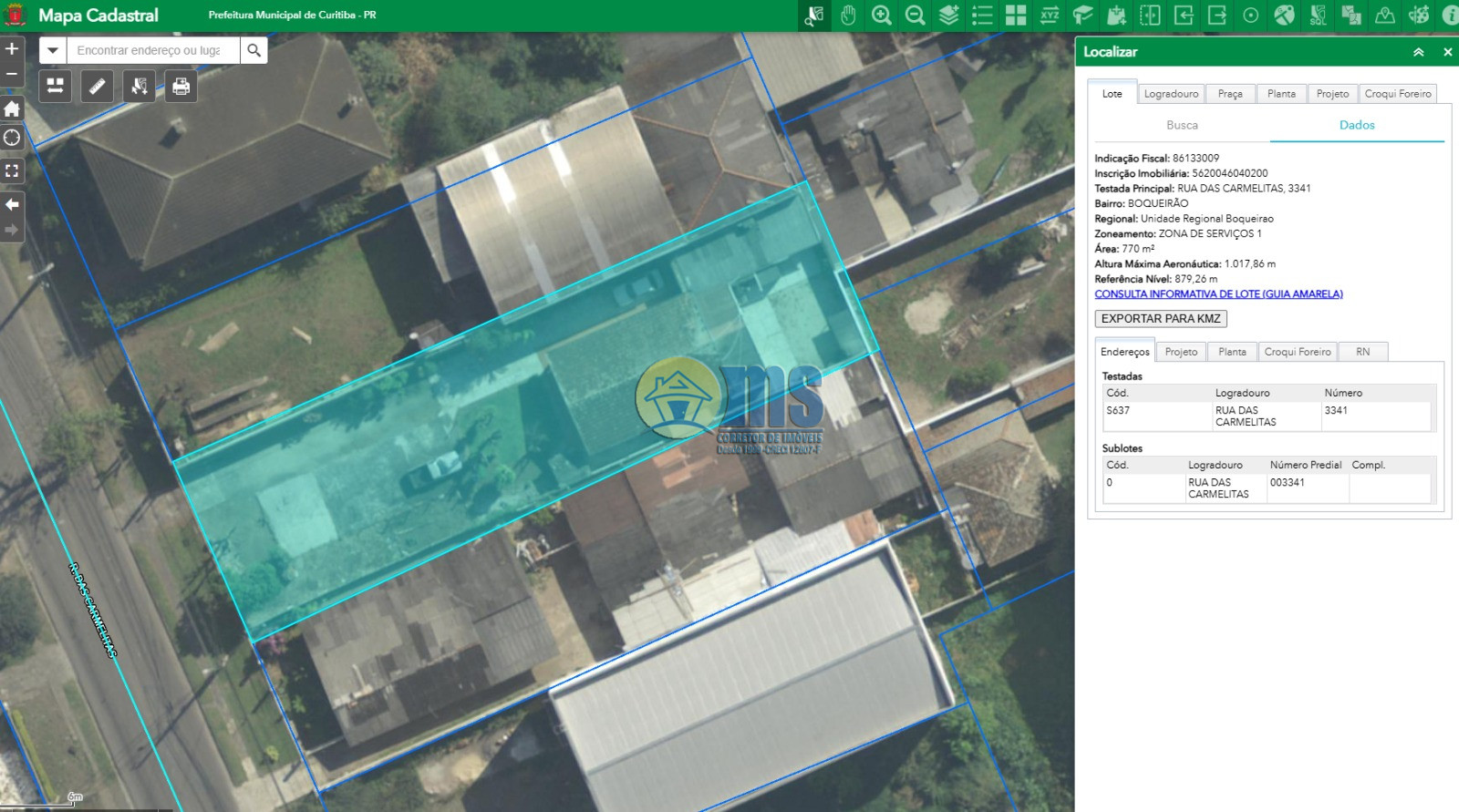Open the add layers stack icon
This screenshot has height=812, width=1459.
[x=948, y=15]
